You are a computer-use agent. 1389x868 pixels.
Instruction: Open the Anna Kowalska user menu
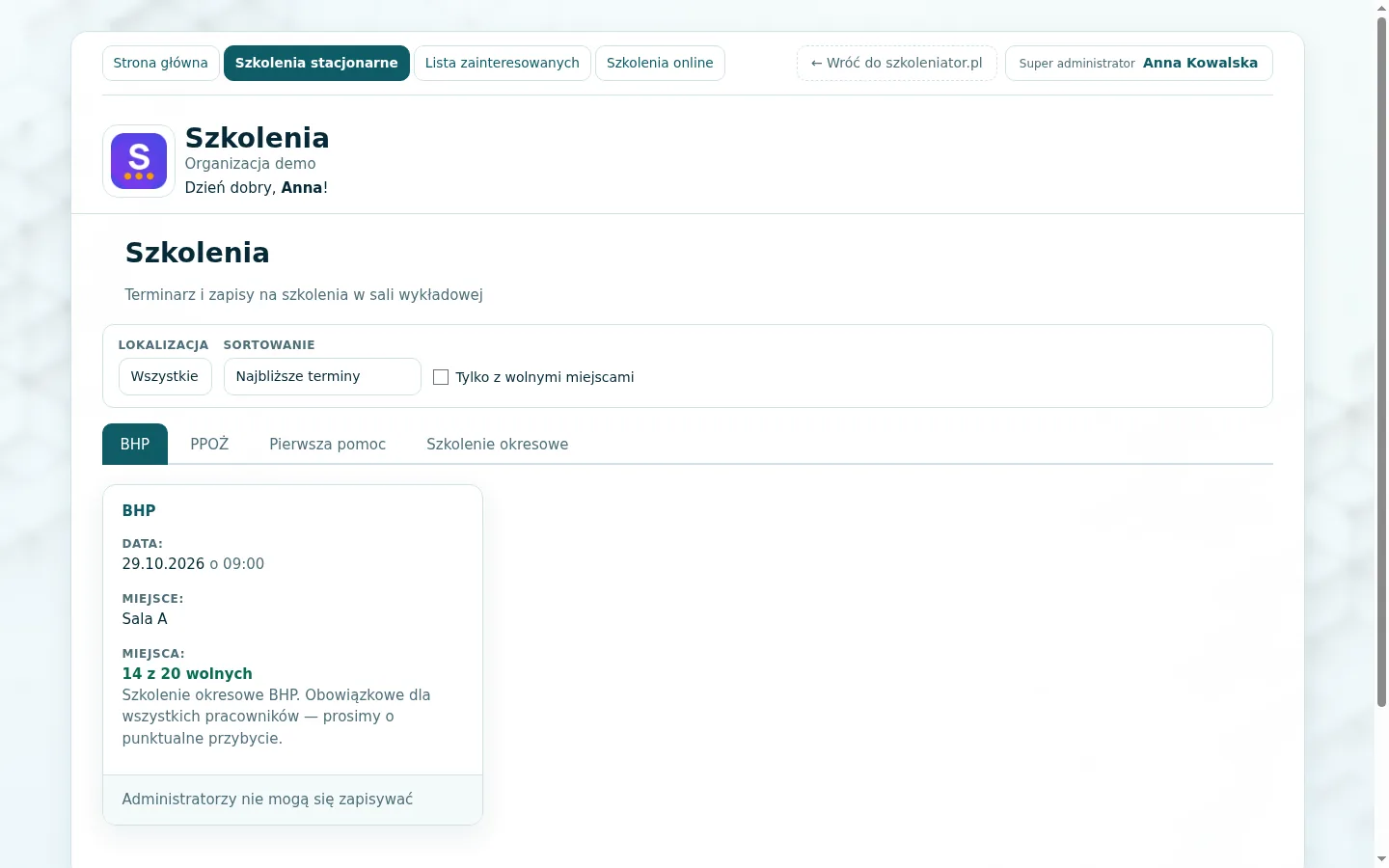point(1138,64)
